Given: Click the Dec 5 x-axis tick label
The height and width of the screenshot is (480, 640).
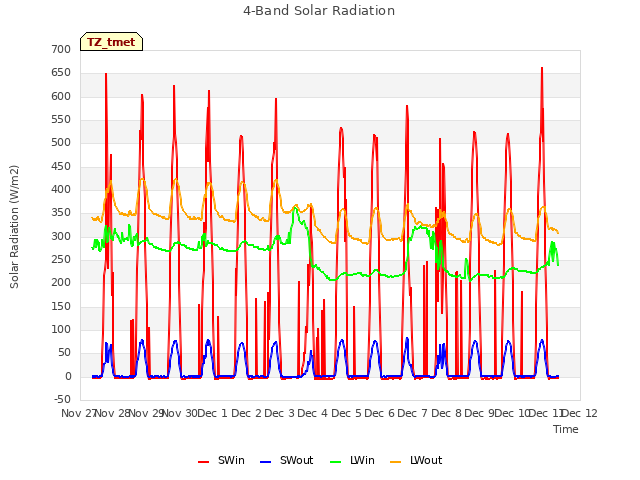Looking at the screenshot, I should coord(346,413).
